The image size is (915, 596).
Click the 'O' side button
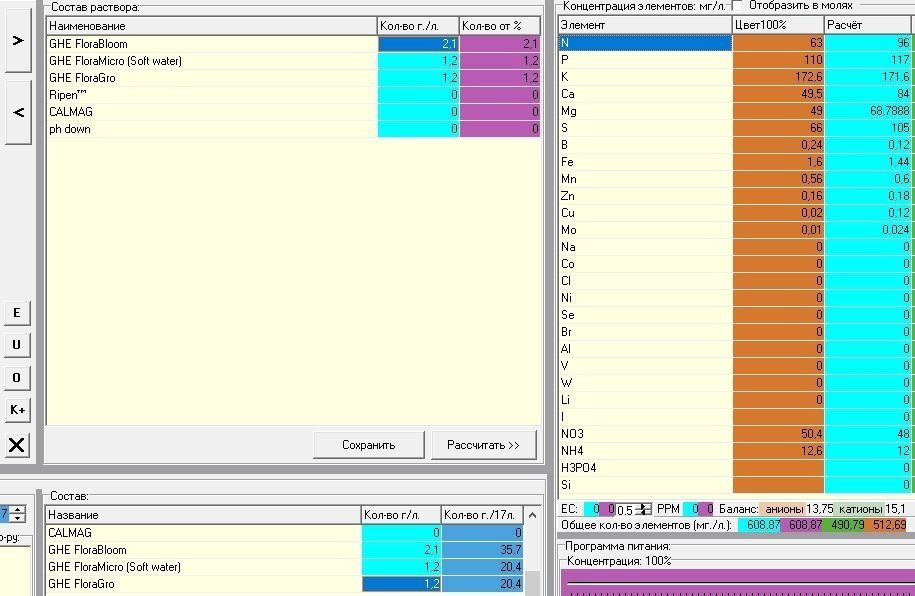pyautogui.click(x=17, y=378)
